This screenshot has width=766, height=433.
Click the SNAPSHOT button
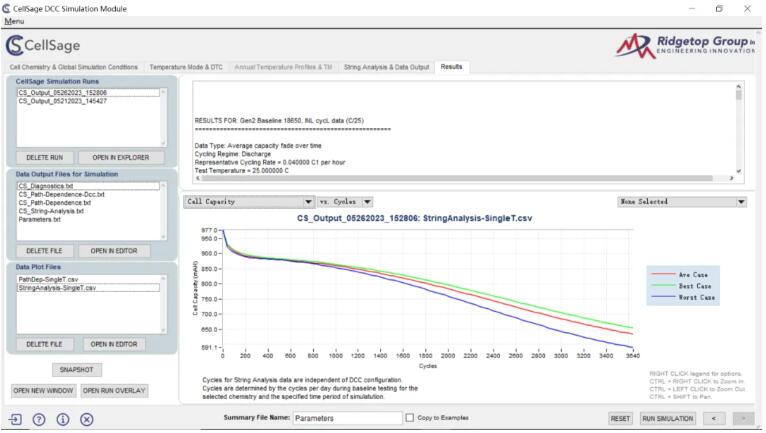pyautogui.click(x=77, y=370)
